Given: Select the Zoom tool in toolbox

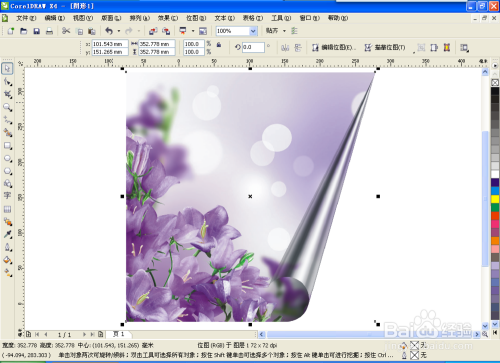Looking at the screenshot, I should coord(7,107).
